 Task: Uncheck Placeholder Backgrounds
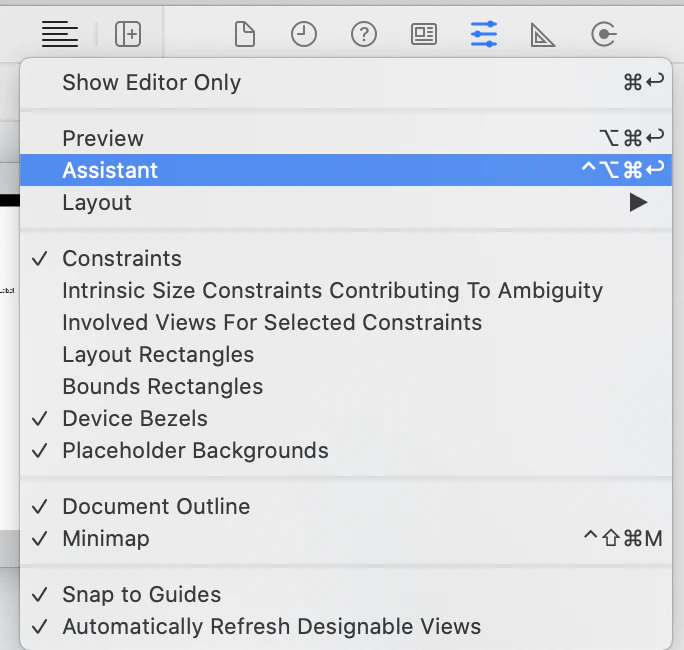[x=346, y=451]
